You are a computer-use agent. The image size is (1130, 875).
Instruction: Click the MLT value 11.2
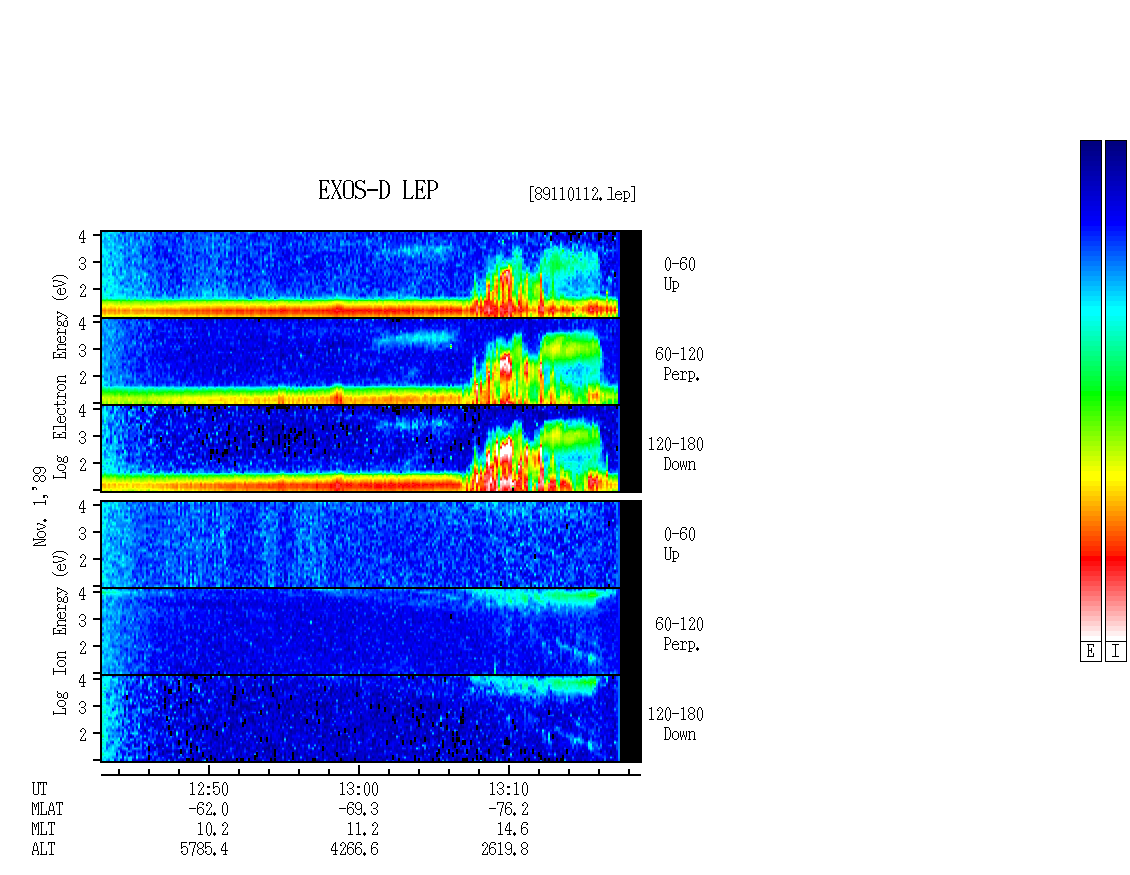pyautogui.click(x=362, y=830)
